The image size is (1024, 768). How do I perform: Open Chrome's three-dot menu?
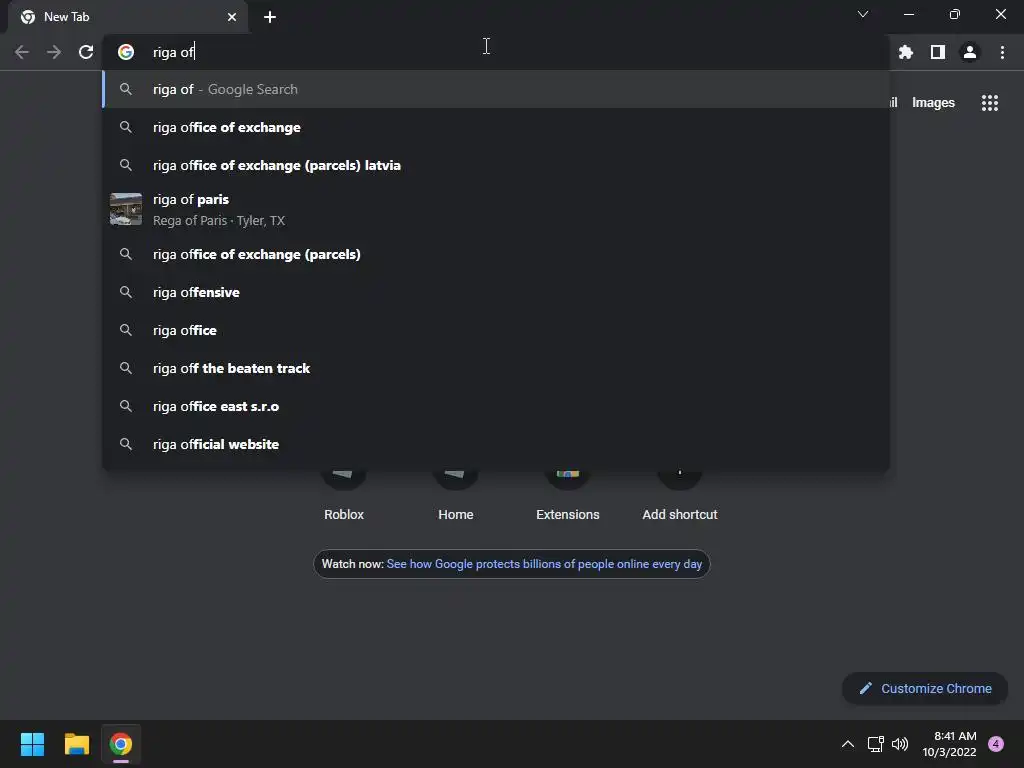tap(1002, 52)
